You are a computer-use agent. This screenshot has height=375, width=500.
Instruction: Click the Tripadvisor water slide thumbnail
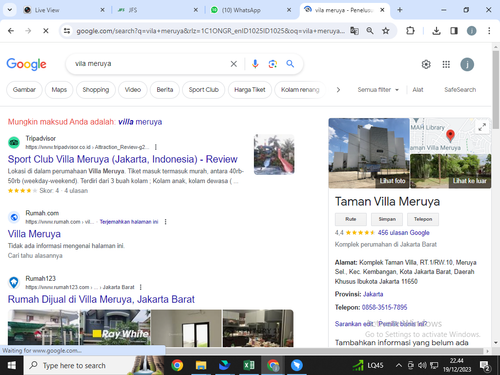tap(274, 154)
